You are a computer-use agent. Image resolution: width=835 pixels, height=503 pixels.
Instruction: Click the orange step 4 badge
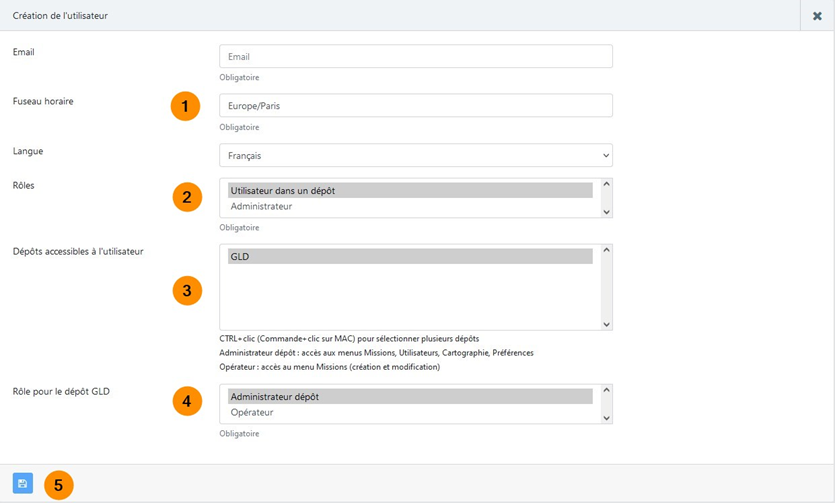186,402
